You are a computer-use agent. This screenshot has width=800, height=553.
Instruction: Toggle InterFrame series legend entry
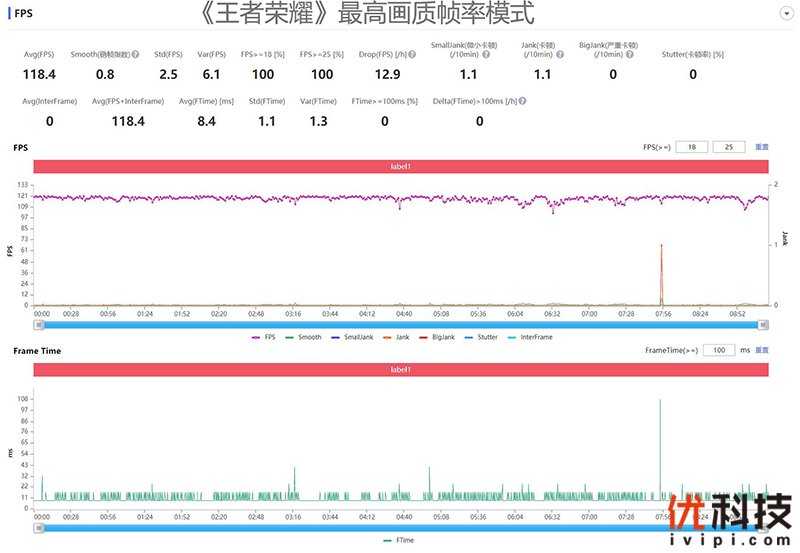pos(530,337)
